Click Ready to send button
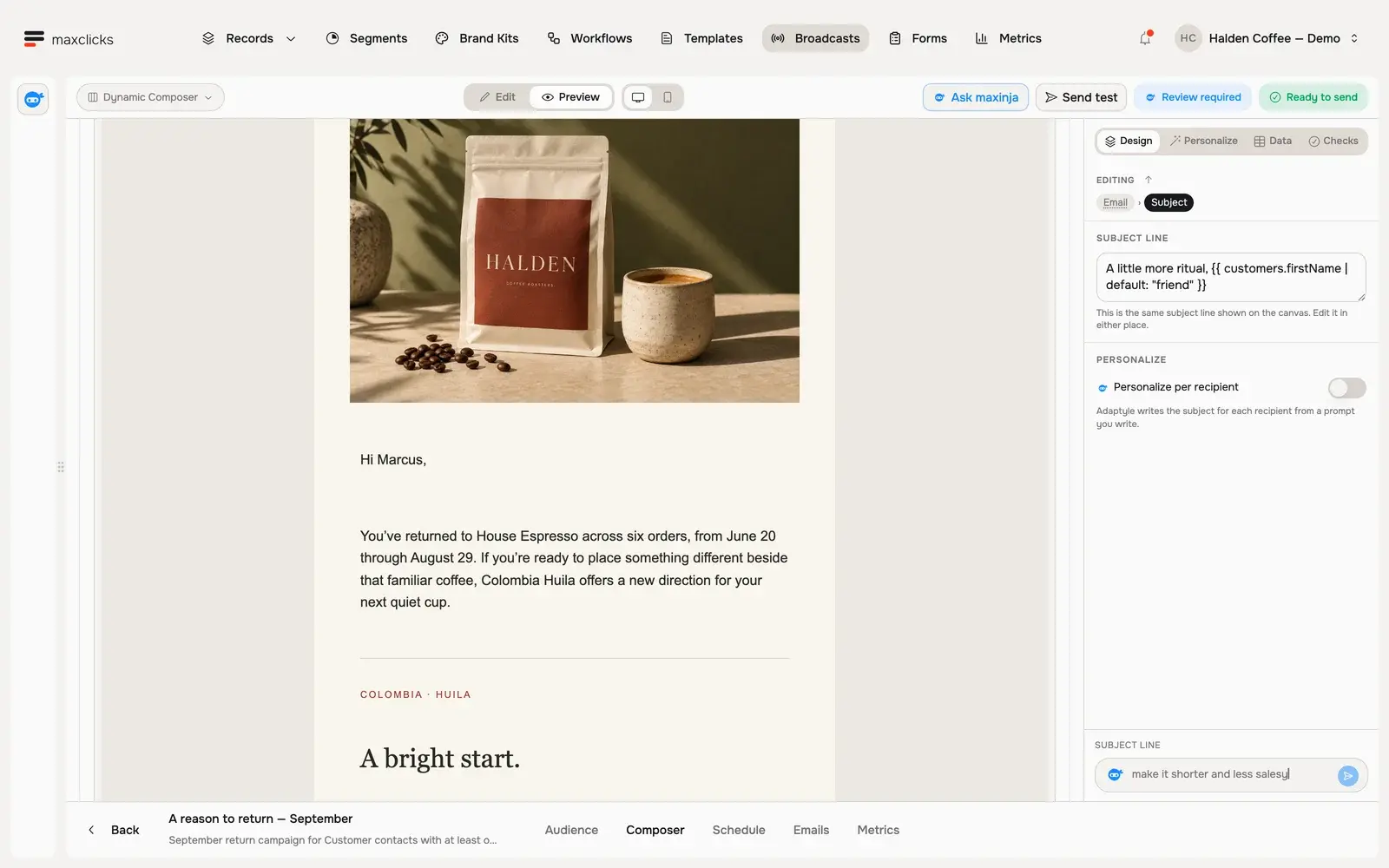 [x=1313, y=97]
